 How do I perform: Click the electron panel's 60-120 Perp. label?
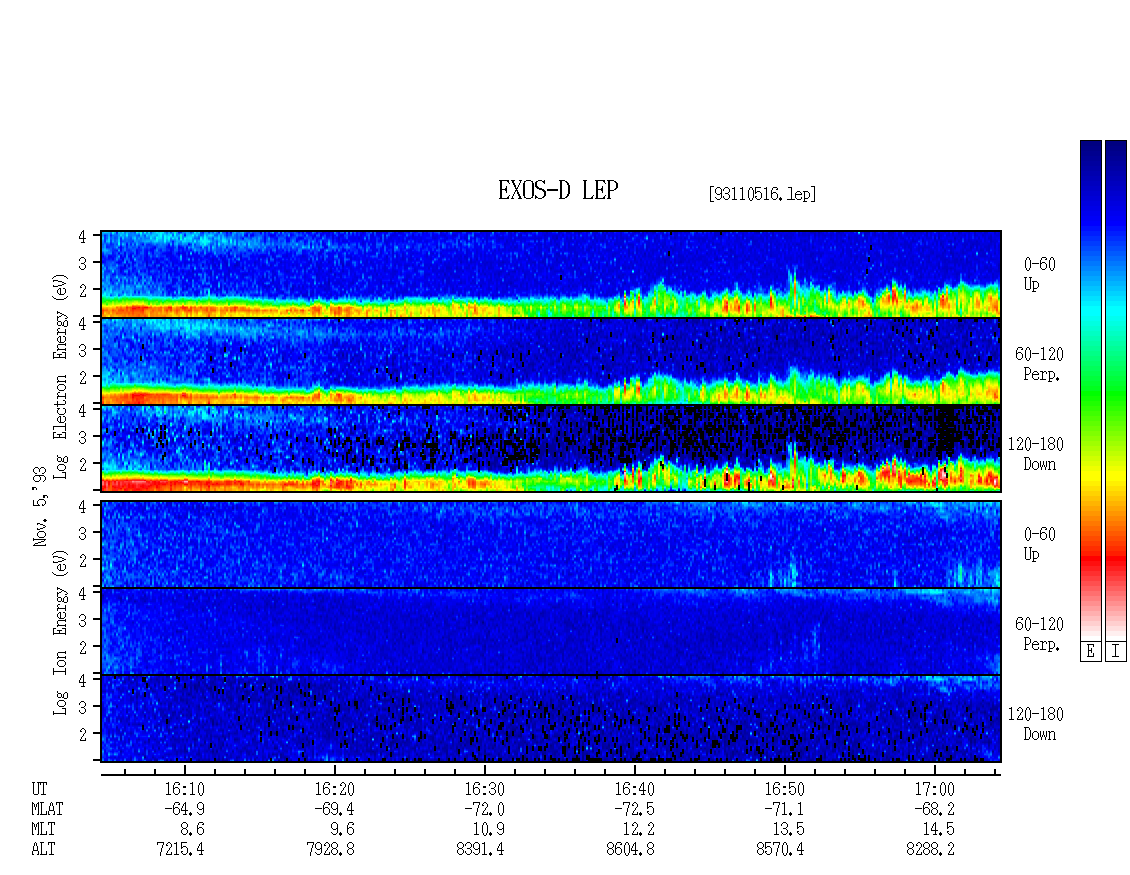[x=1039, y=364]
